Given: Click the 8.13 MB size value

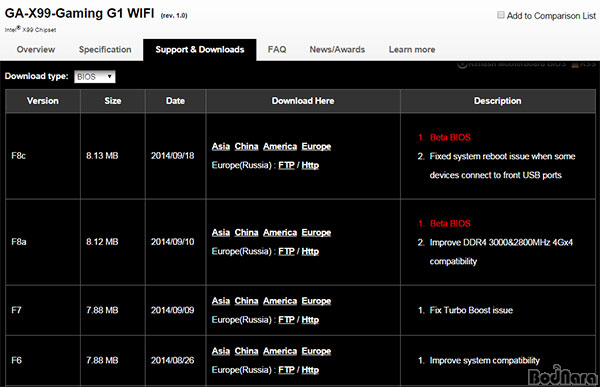Looking at the screenshot, I should (102, 156).
